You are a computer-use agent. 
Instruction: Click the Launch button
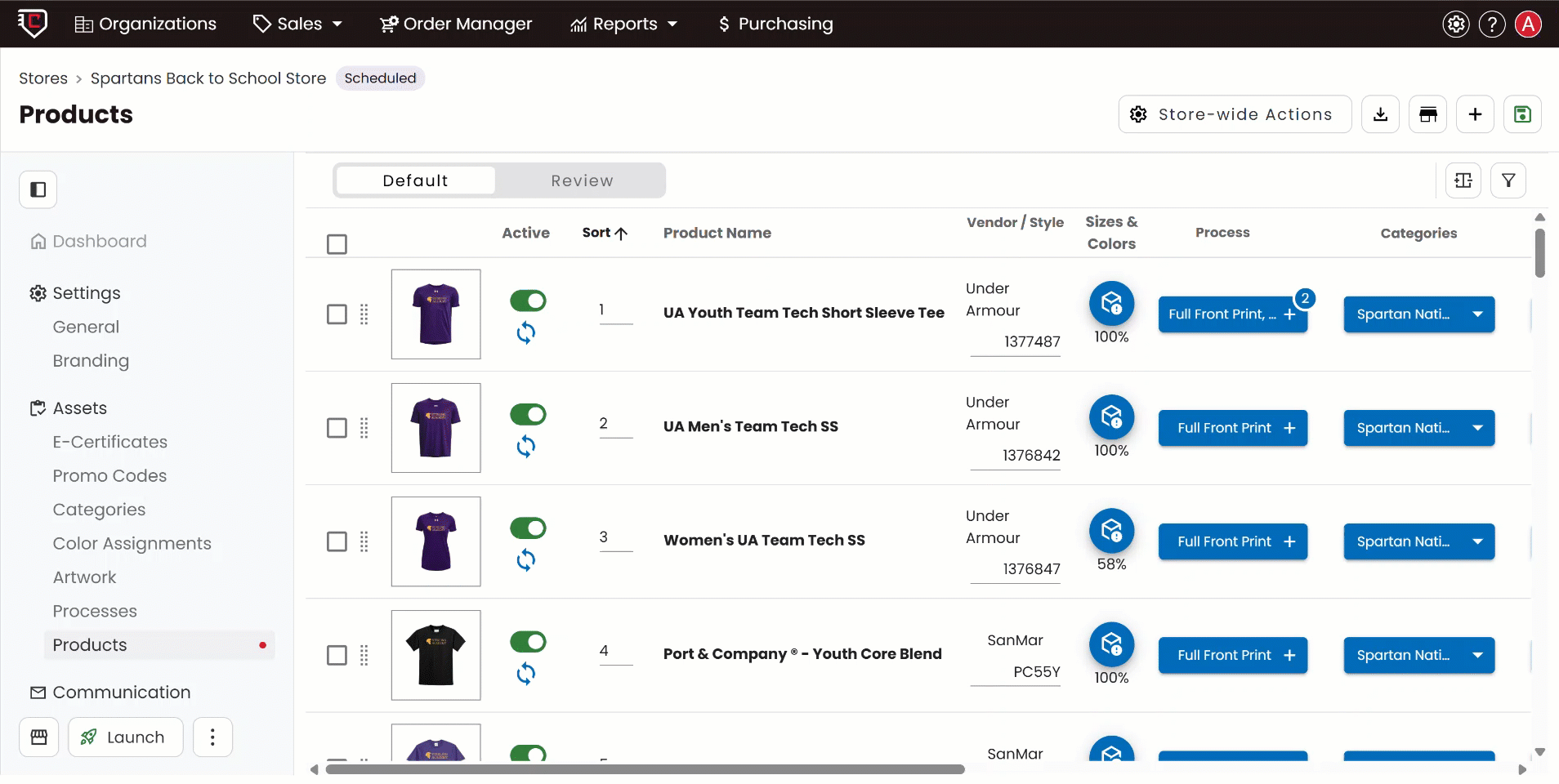[x=125, y=737]
